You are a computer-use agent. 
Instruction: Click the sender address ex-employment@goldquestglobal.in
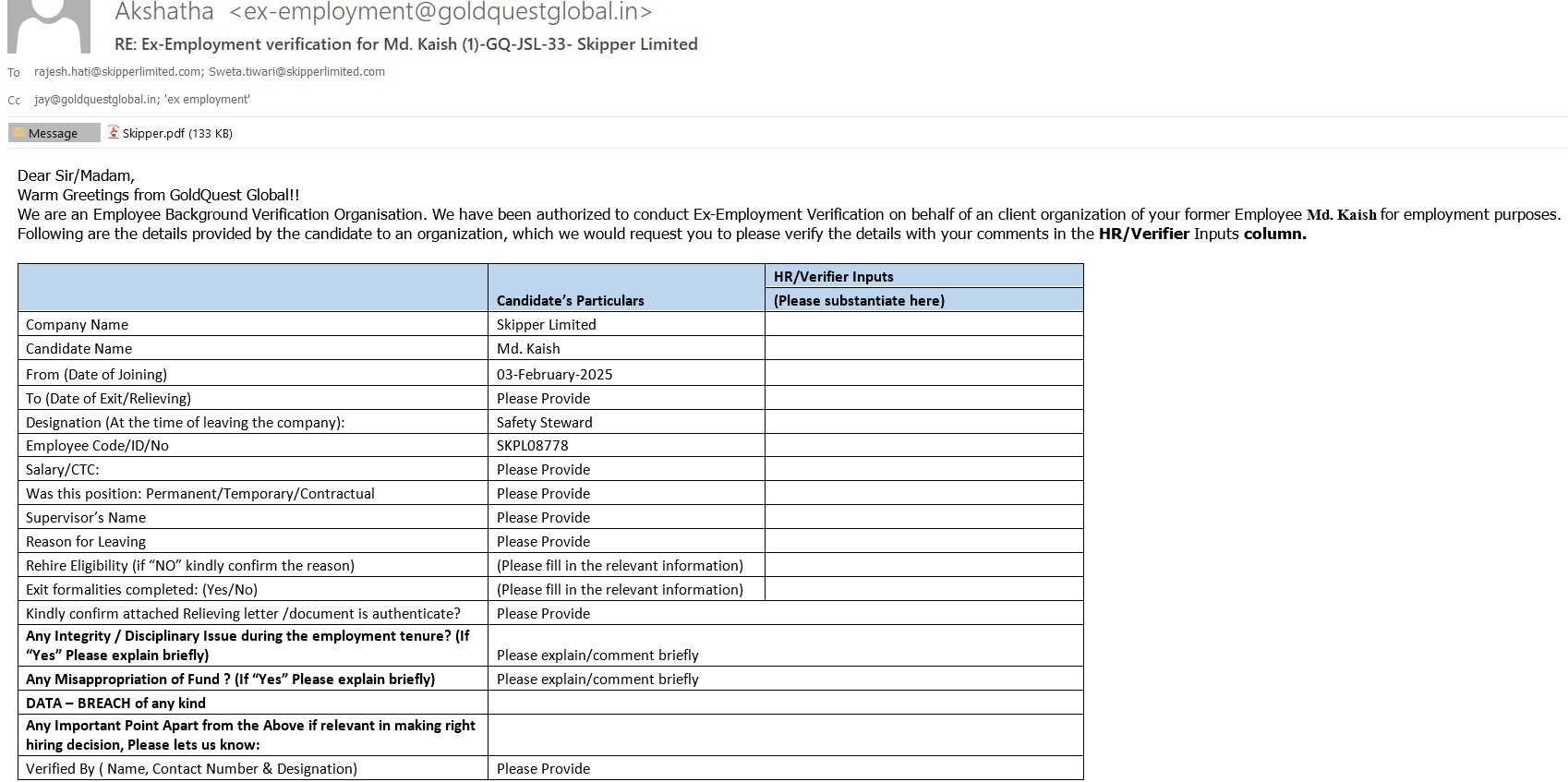click(x=440, y=12)
